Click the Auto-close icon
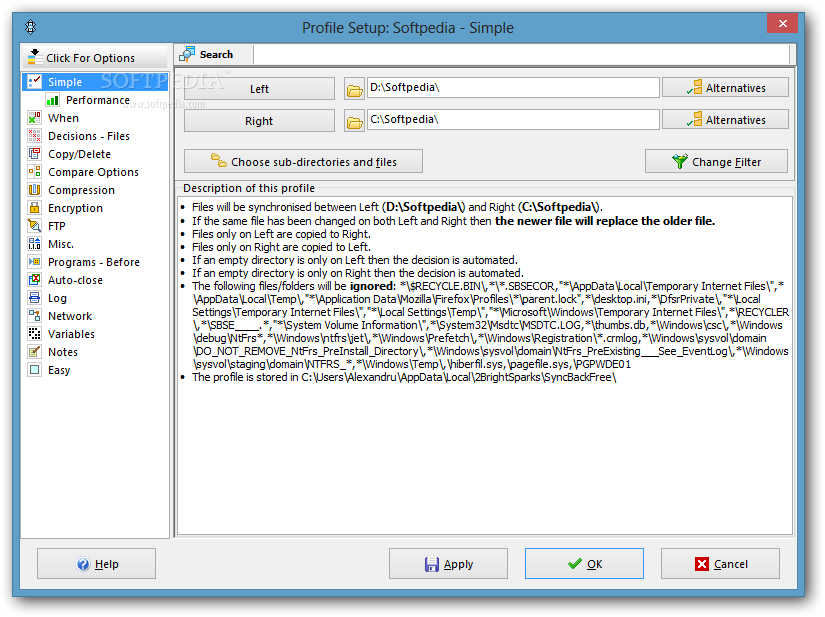 point(34,280)
